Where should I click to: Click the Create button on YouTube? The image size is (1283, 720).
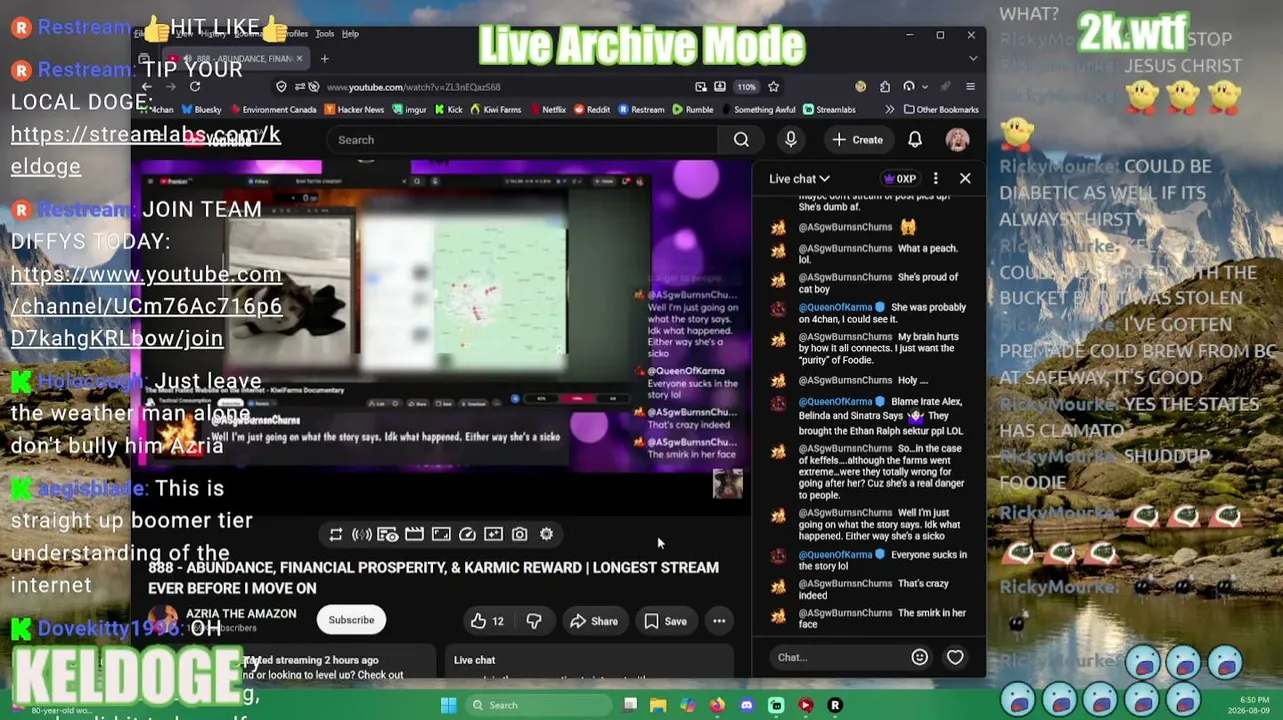[858, 140]
